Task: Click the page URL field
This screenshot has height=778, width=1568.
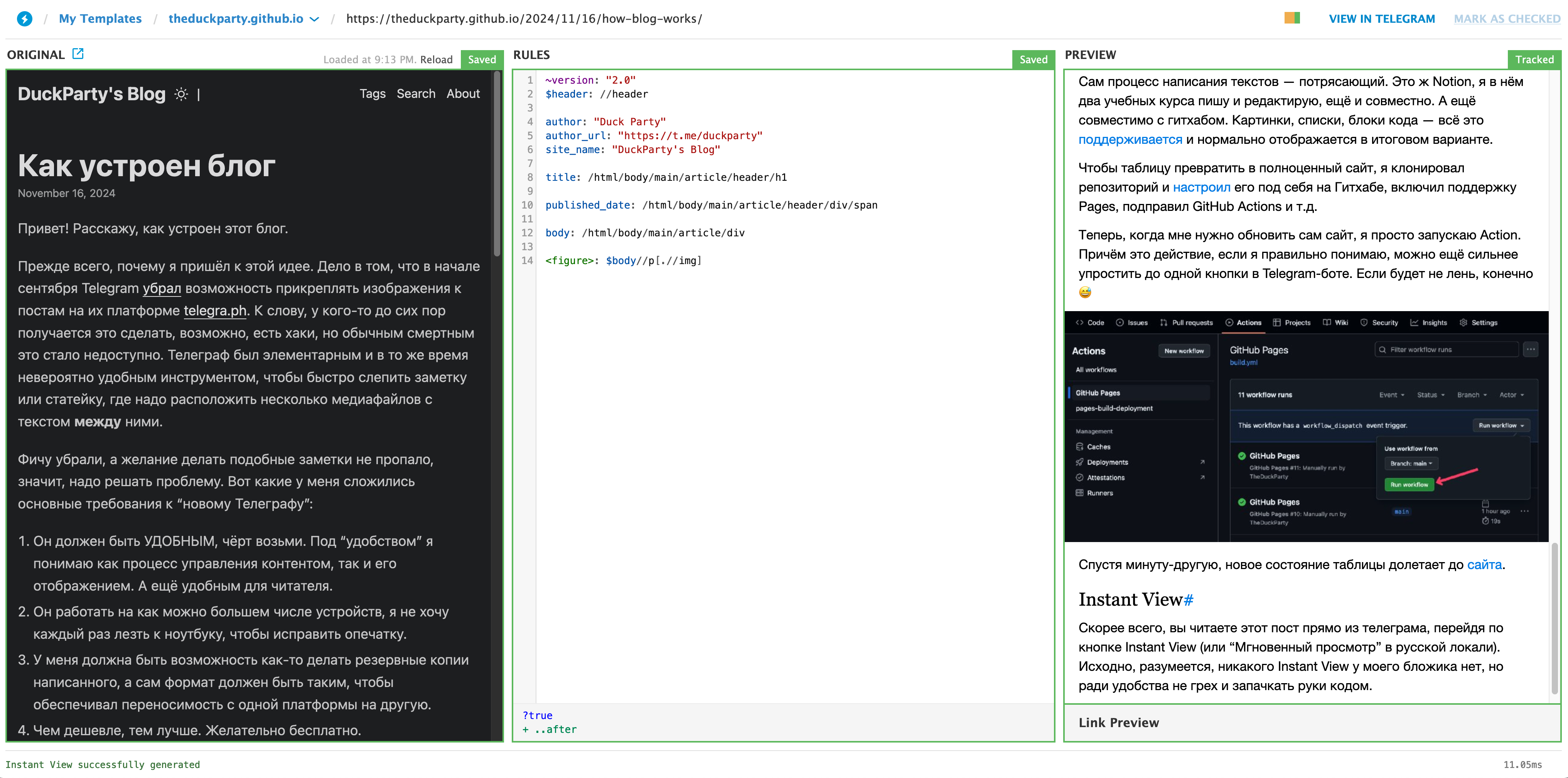Action: click(x=523, y=19)
